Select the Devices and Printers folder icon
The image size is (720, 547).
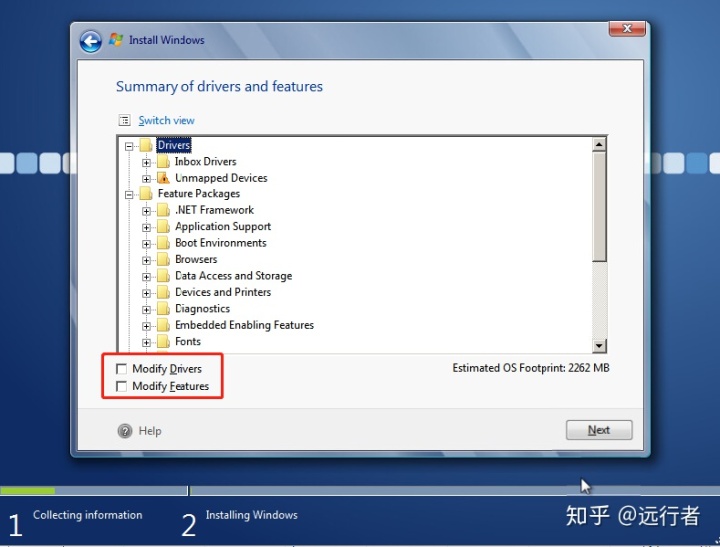click(x=163, y=292)
